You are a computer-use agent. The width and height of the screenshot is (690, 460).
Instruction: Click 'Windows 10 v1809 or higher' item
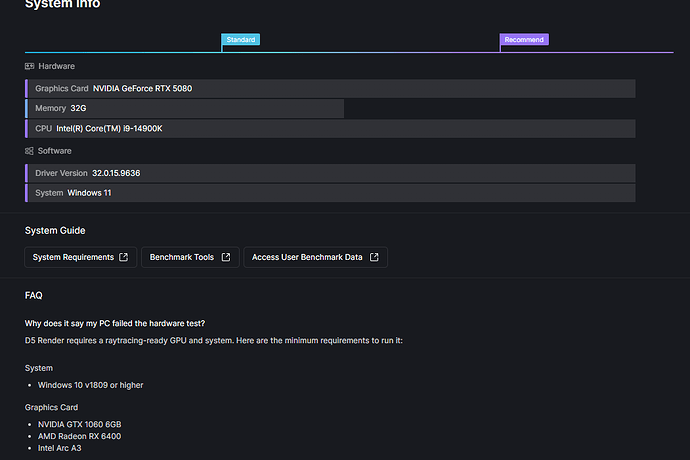pos(90,385)
